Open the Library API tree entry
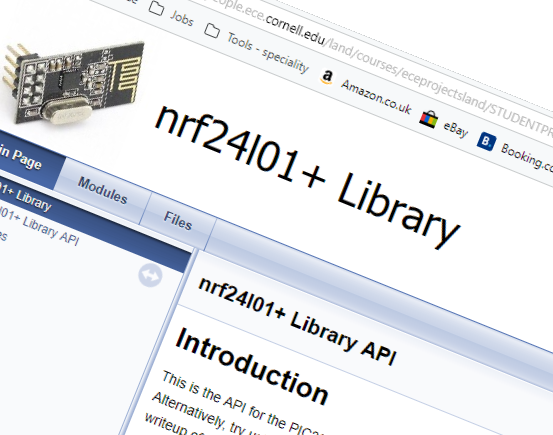The image size is (553, 435). (x=39, y=226)
